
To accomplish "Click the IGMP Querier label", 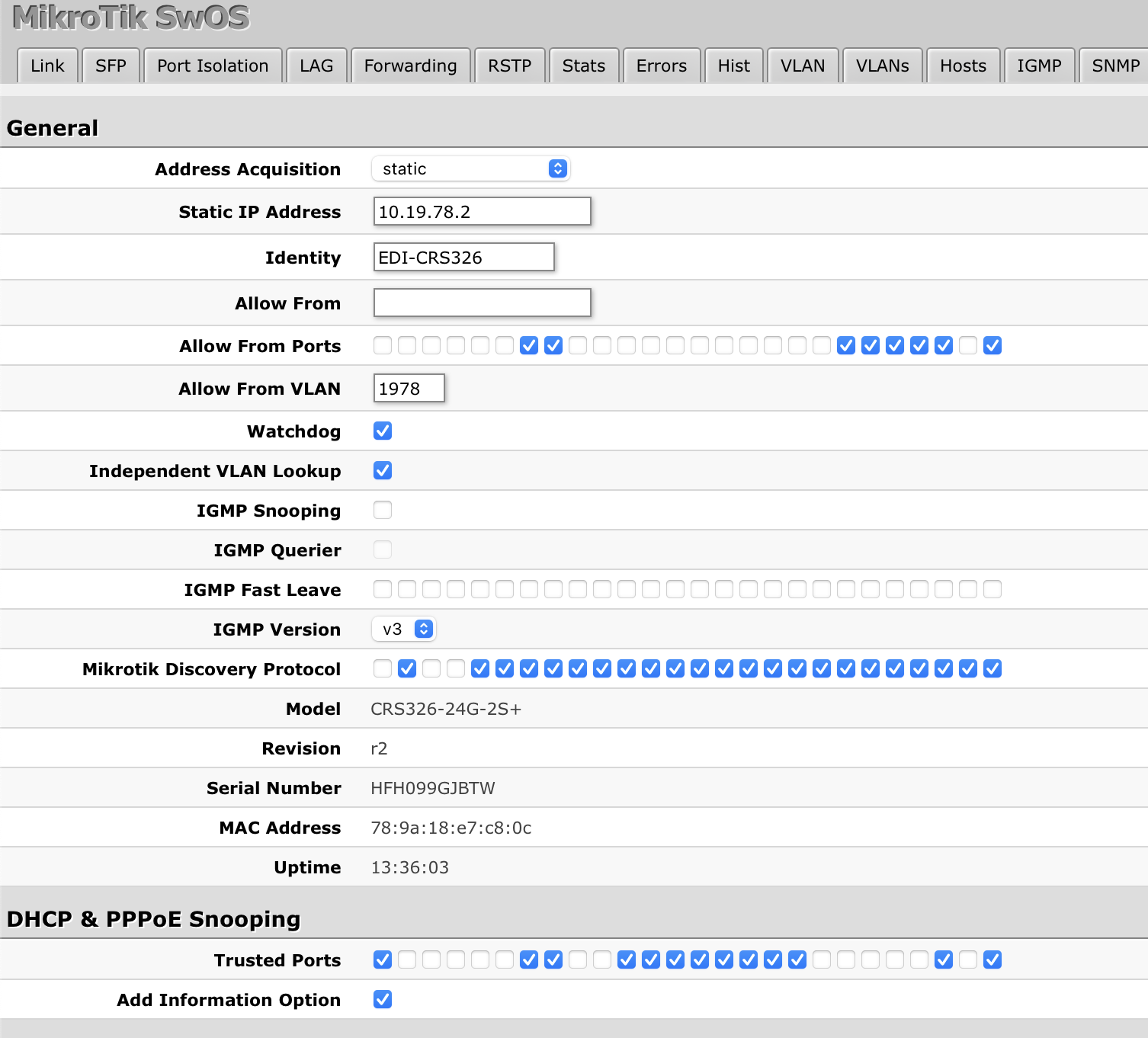I will click(277, 550).
